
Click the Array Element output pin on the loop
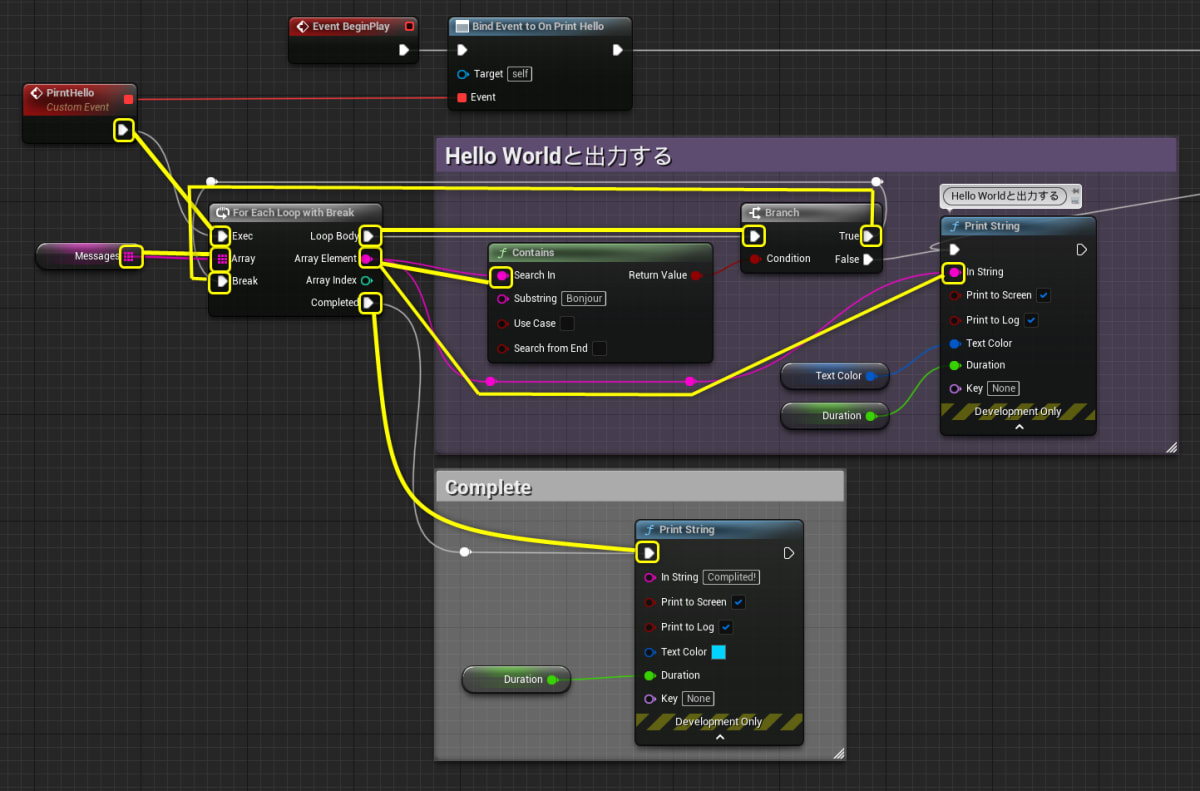pyautogui.click(x=370, y=258)
